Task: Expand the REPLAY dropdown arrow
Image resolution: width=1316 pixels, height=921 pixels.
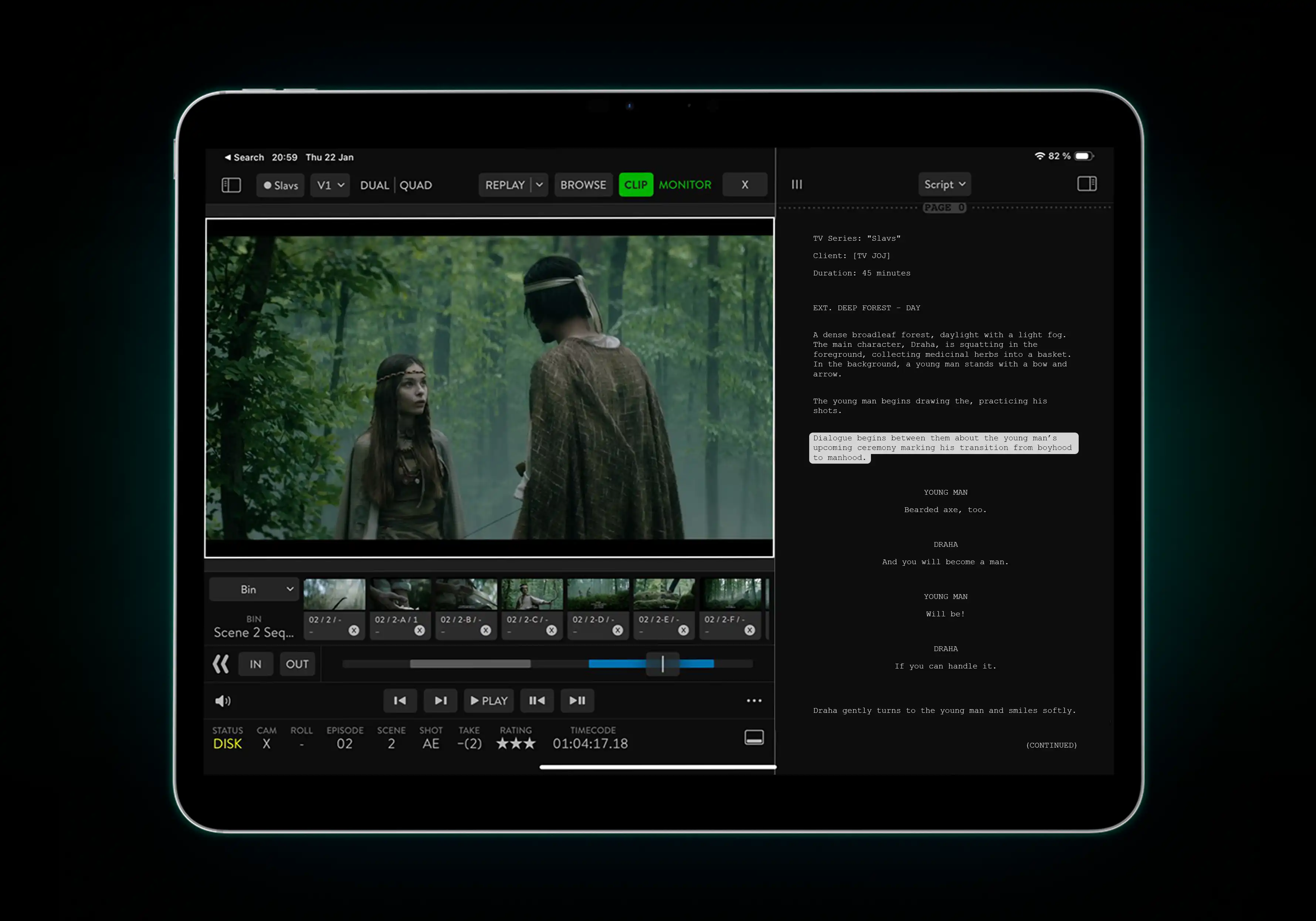Action: (539, 185)
